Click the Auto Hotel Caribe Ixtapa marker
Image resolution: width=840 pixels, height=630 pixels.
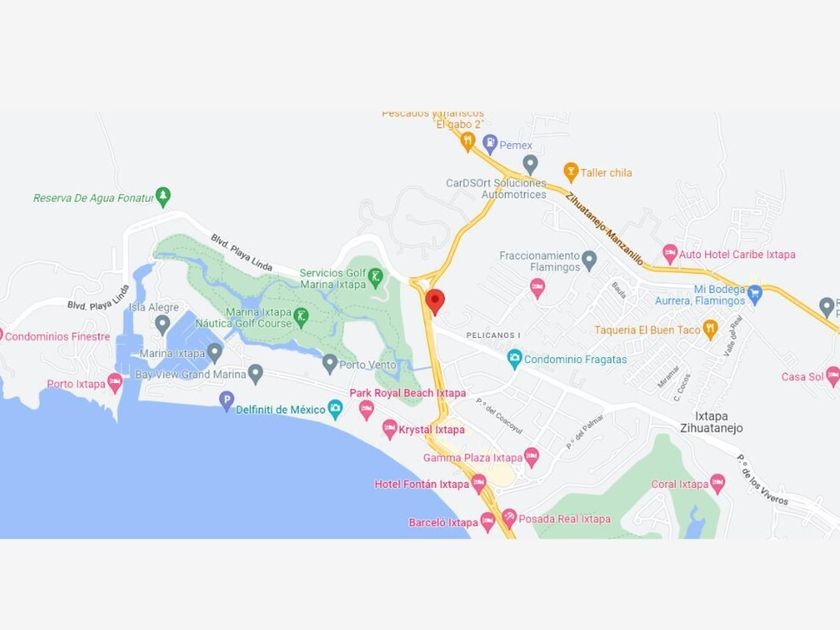pyautogui.click(x=670, y=254)
